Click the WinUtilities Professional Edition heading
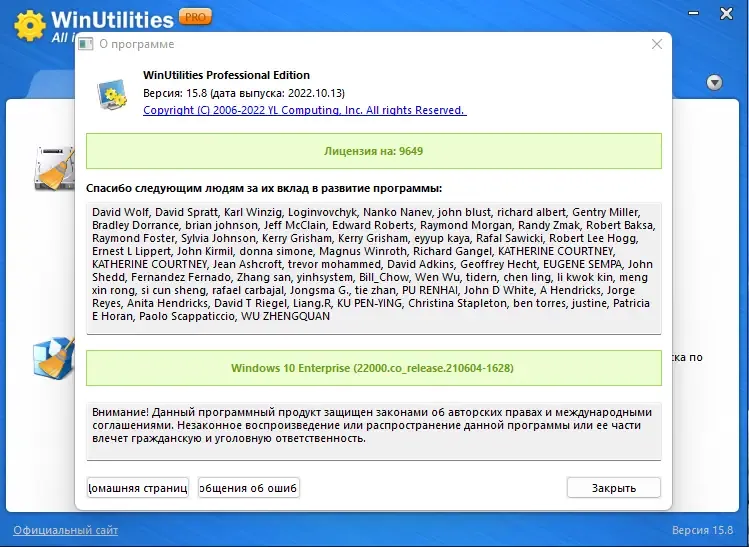 (226, 75)
